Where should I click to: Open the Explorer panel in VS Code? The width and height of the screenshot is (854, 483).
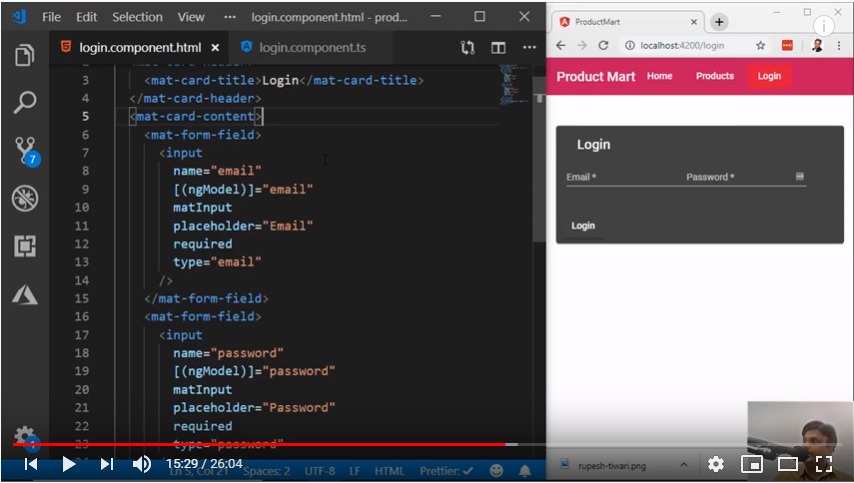point(25,55)
